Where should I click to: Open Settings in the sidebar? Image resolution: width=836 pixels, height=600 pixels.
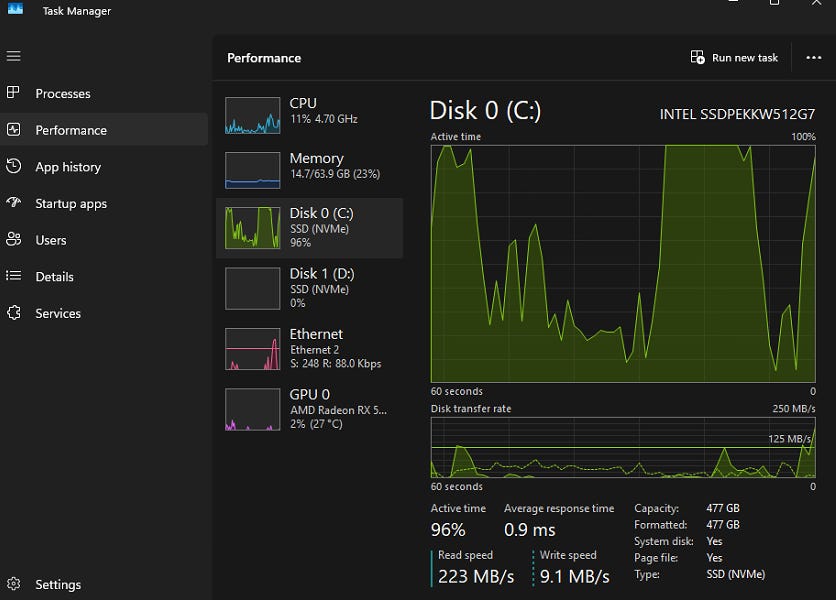(x=58, y=585)
